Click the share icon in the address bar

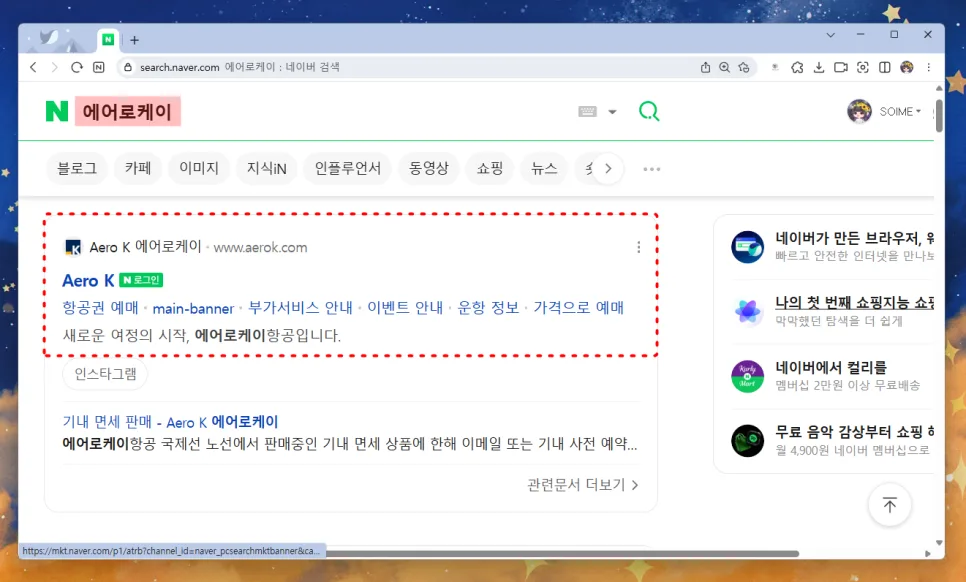(705, 67)
